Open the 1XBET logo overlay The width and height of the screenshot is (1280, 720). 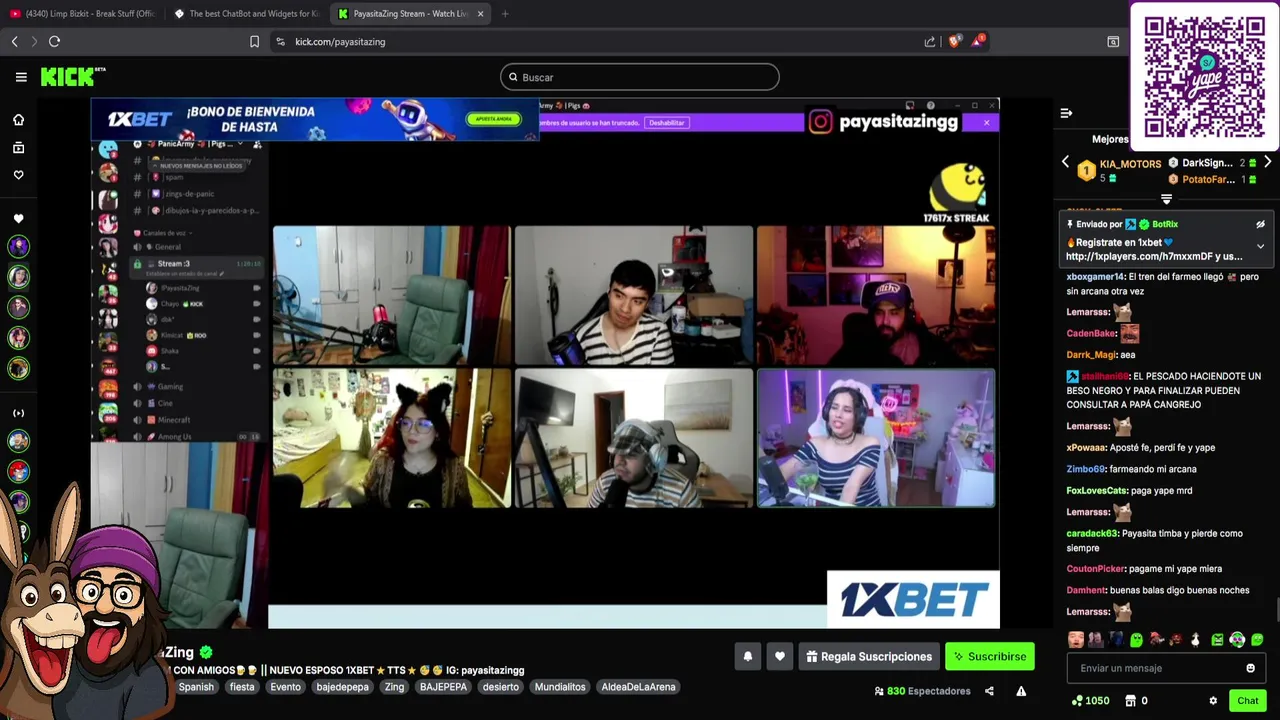[913, 599]
